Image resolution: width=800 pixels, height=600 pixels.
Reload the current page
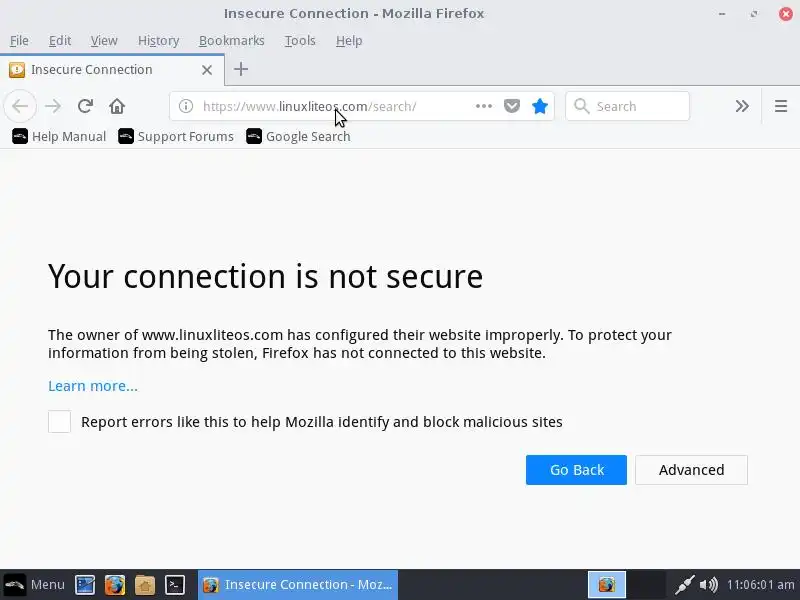click(x=85, y=106)
